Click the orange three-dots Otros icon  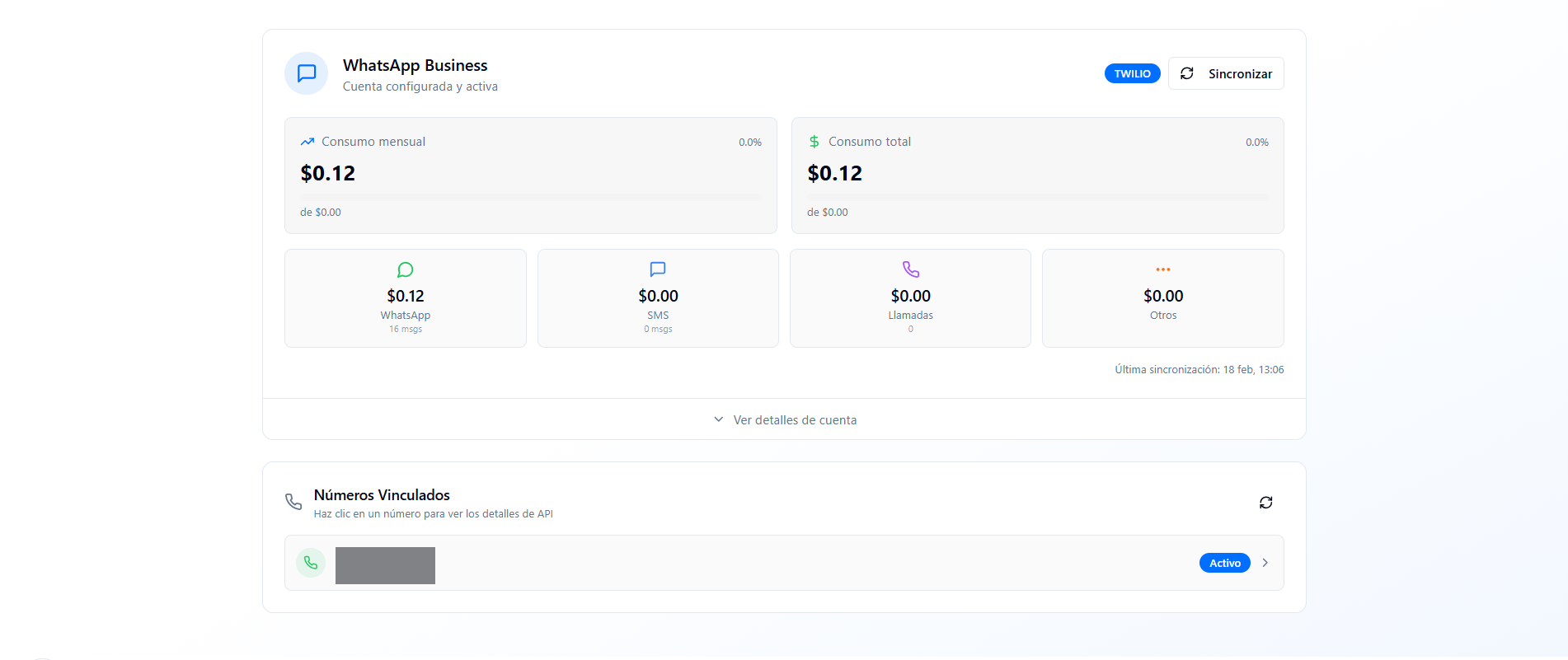coord(1163,269)
